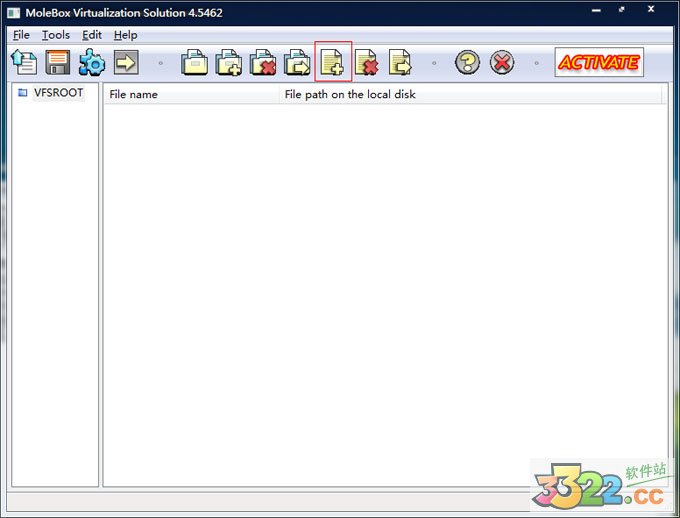The height and width of the screenshot is (518, 680).
Task: Open the Help menu
Action: [125, 35]
